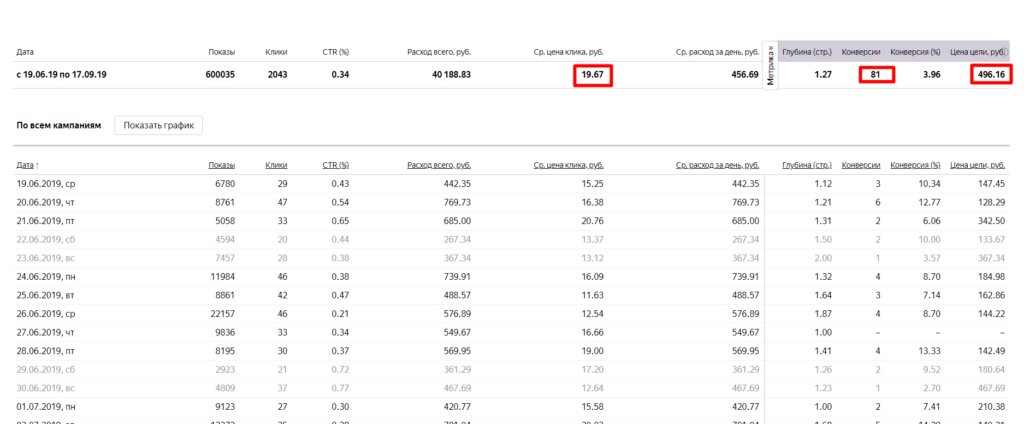Sort by underlined CTR (%) column header

tap(334, 164)
